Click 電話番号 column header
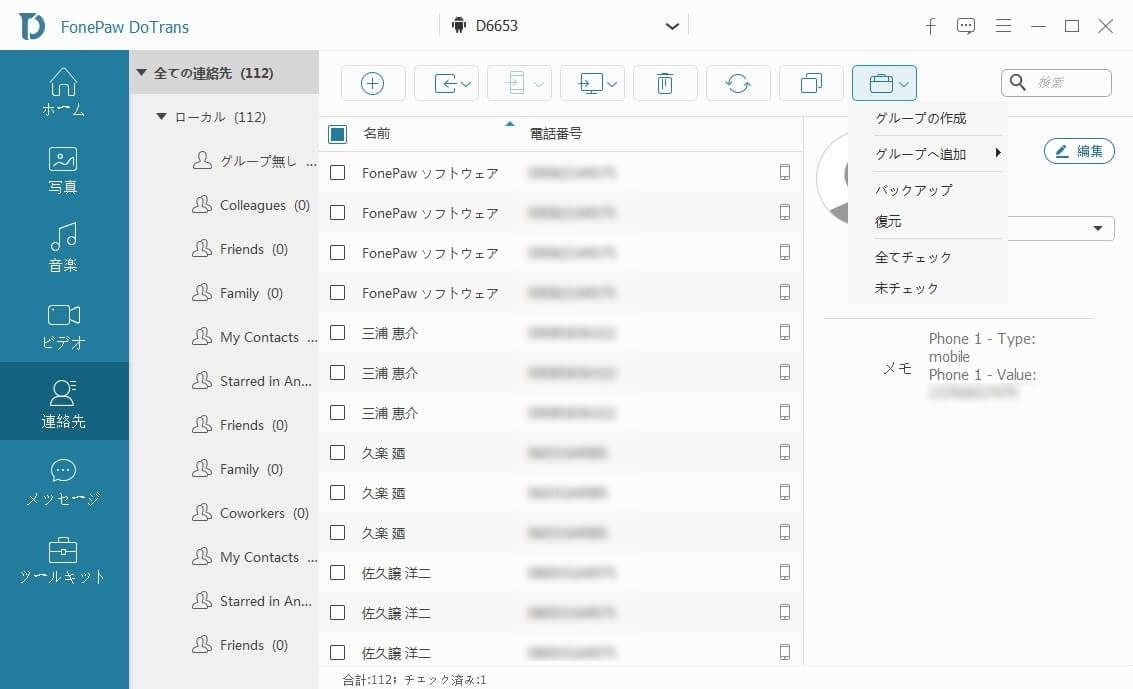Image resolution: width=1133 pixels, height=689 pixels. click(x=556, y=134)
